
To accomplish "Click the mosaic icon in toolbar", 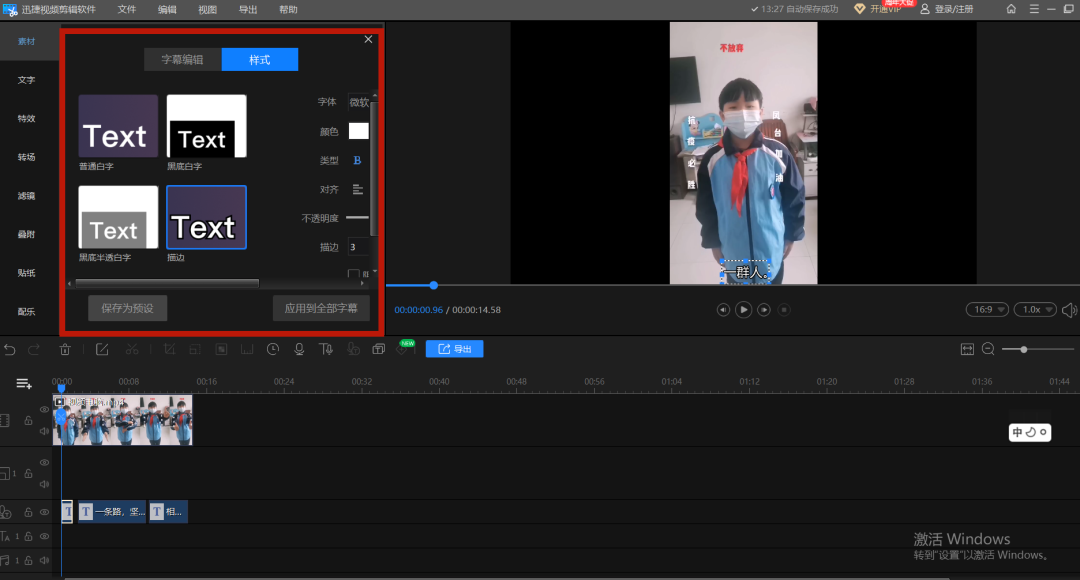I will tap(221, 349).
